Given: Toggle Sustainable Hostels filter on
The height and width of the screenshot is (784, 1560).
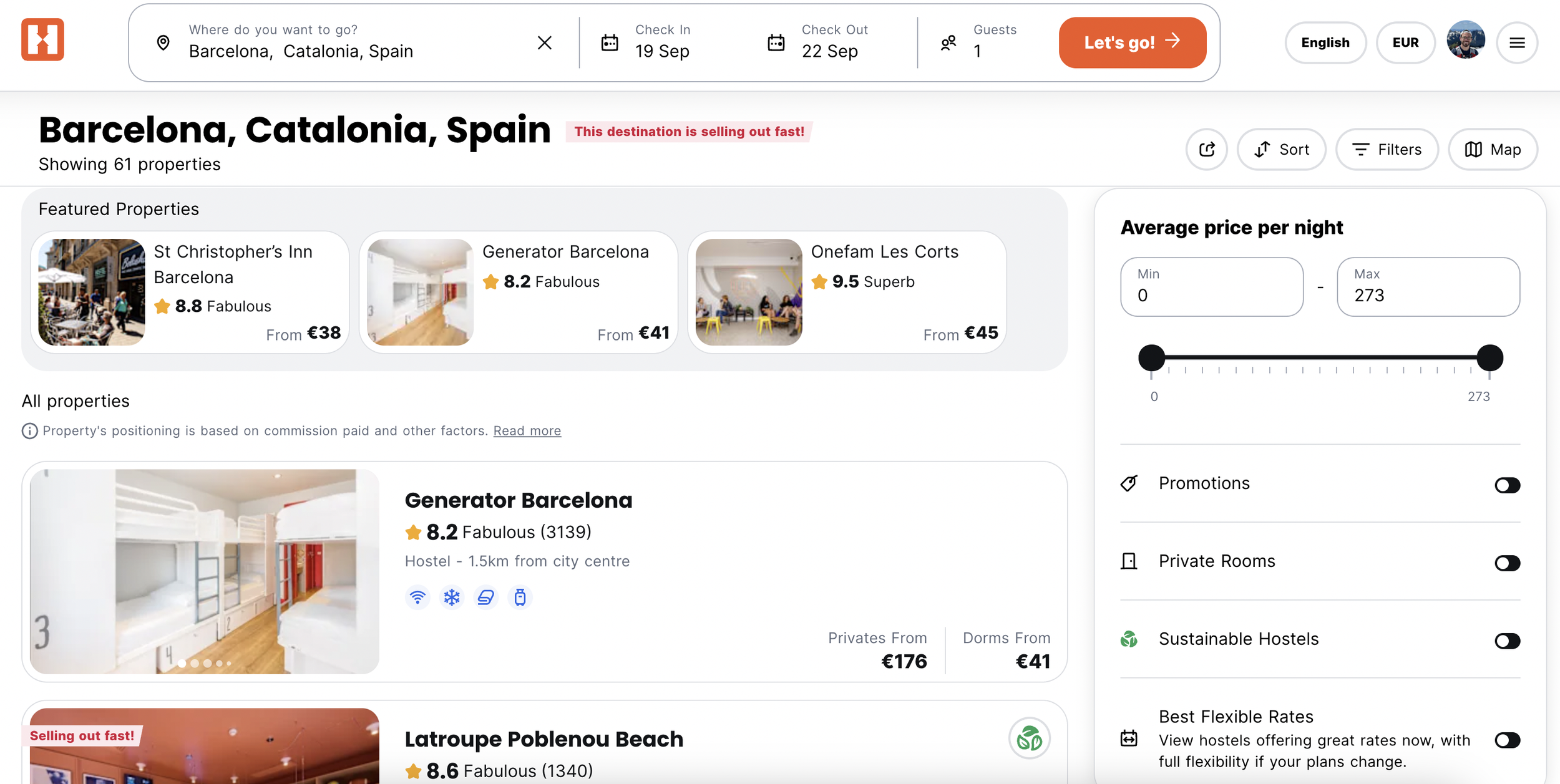Looking at the screenshot, I should coord(1507,641).
